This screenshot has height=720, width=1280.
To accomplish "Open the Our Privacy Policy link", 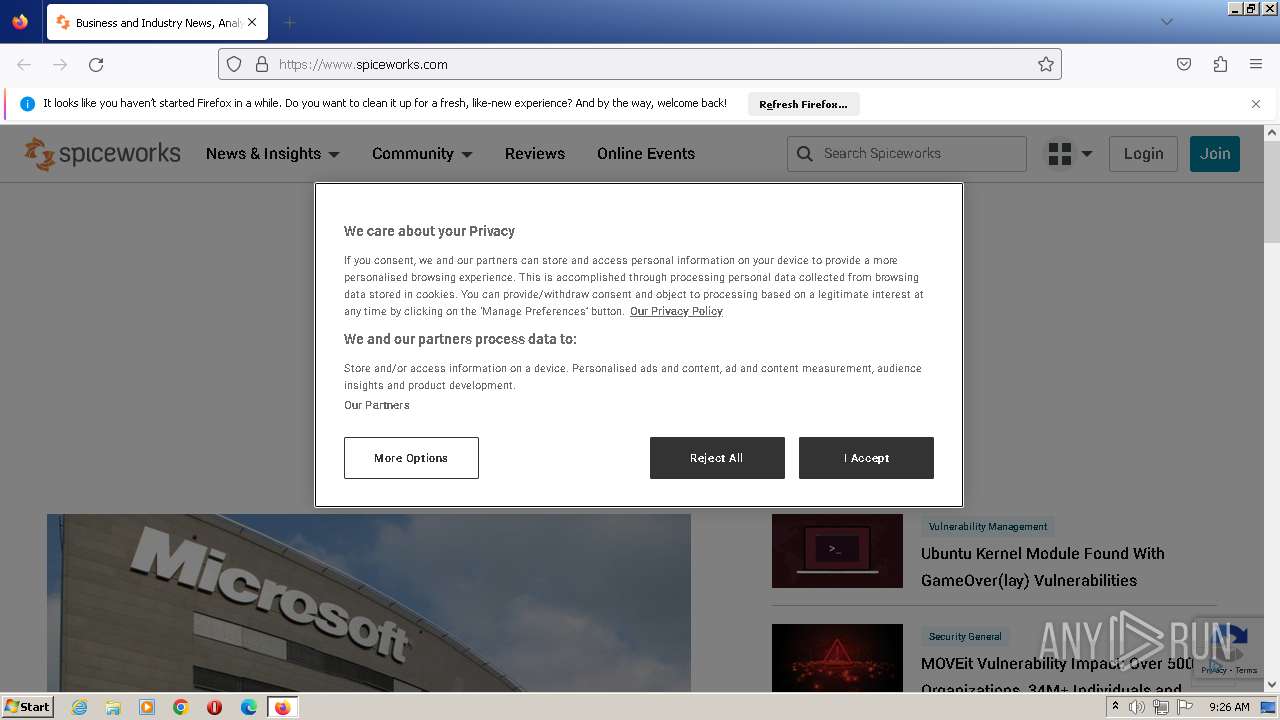I will click(x=676, y=311).
